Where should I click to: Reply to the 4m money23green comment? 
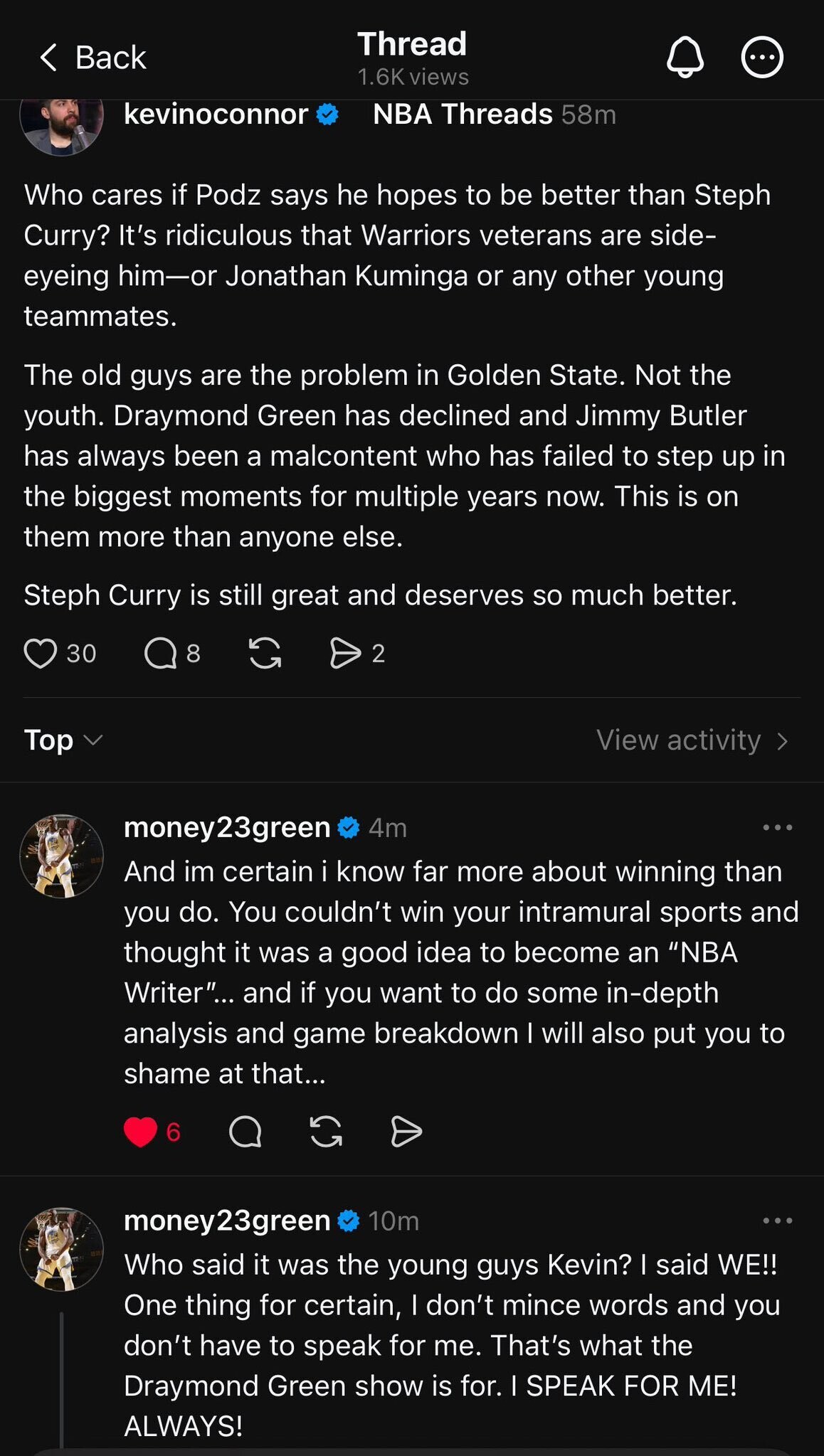[x=245, y=1132]
